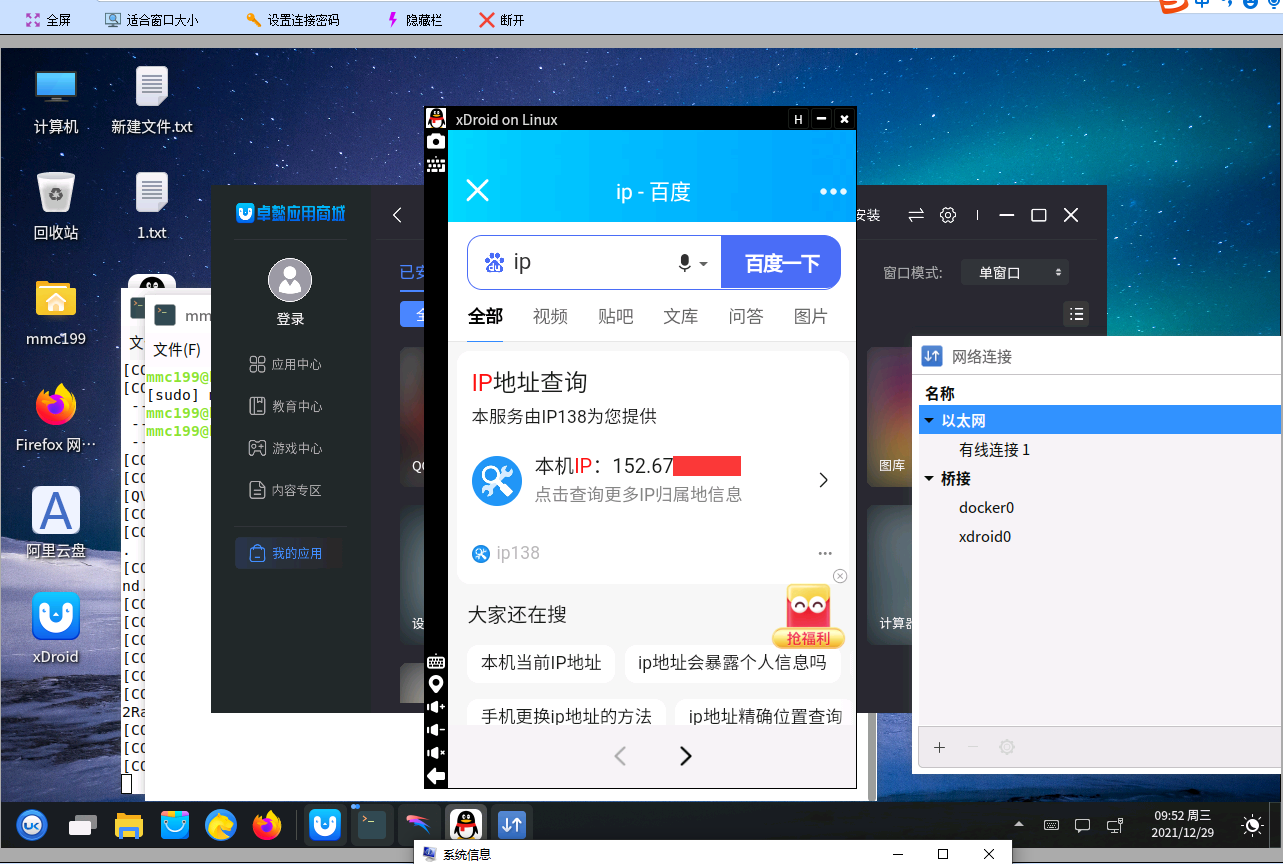1283x864 pixels.
Task: Click 隐藏栏 in remote toolbar
Action: pyautogui.click(x=414, y=20)
